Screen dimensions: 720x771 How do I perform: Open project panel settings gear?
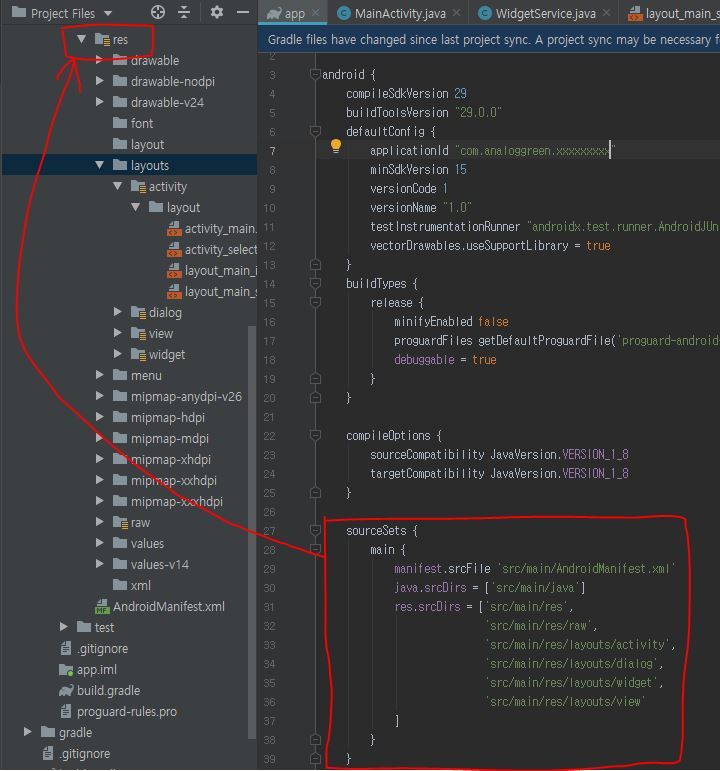tap(216, 12)
